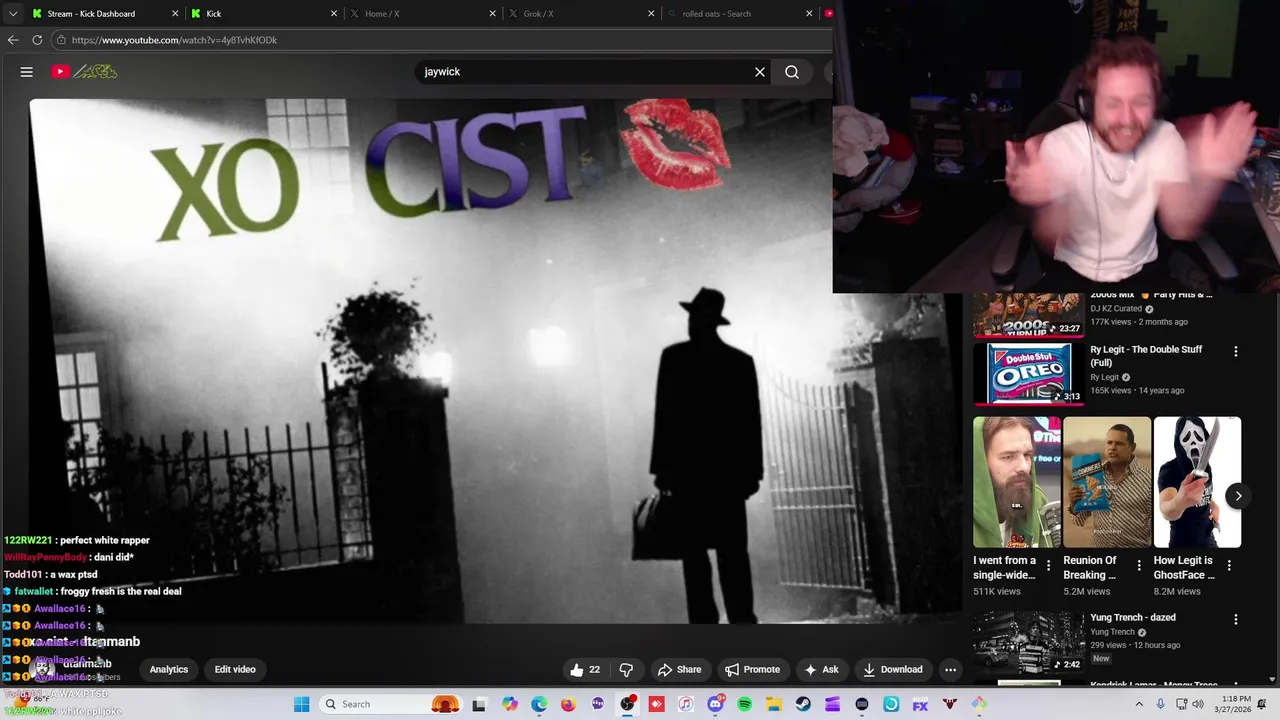Close the Stream - Kick Dashboard tab
The image size is (1280, 720).
tap(176, 14)
